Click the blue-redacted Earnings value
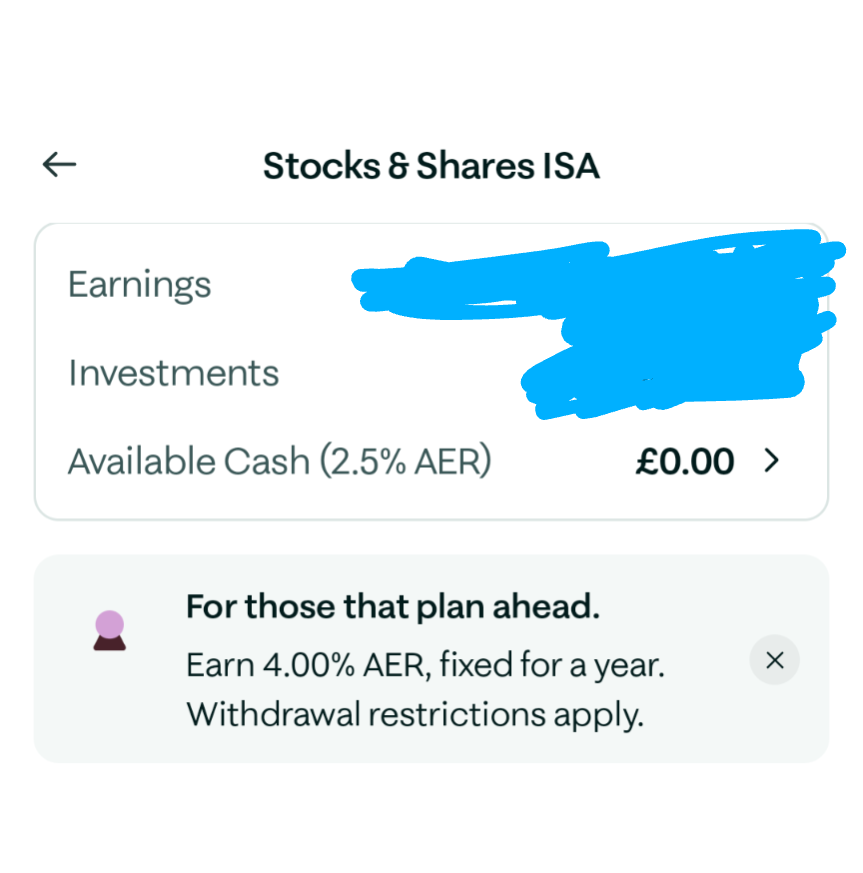The width and height of the screenshot is (863, 873). 600,280
